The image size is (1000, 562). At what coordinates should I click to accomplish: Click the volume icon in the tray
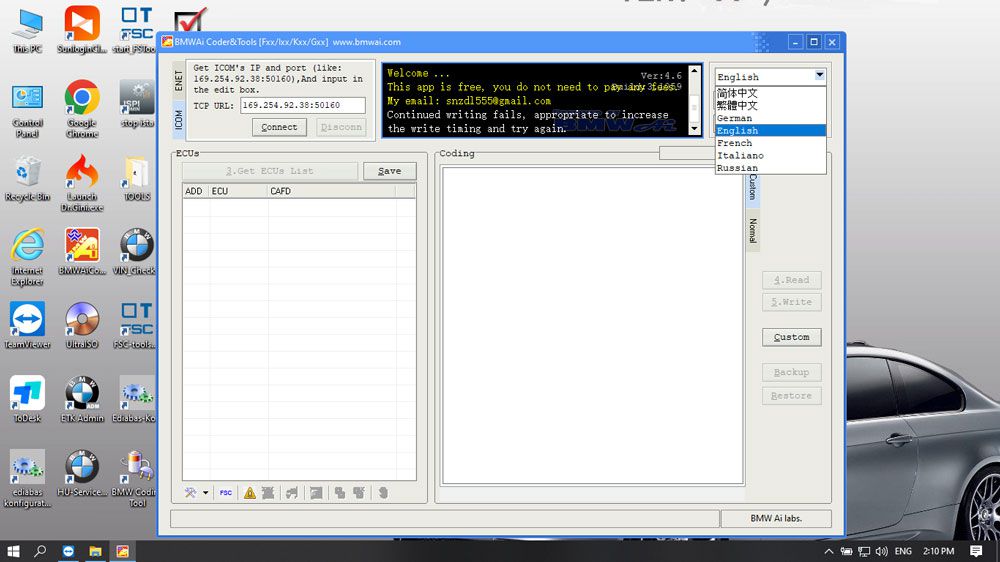tap(881, 551)
